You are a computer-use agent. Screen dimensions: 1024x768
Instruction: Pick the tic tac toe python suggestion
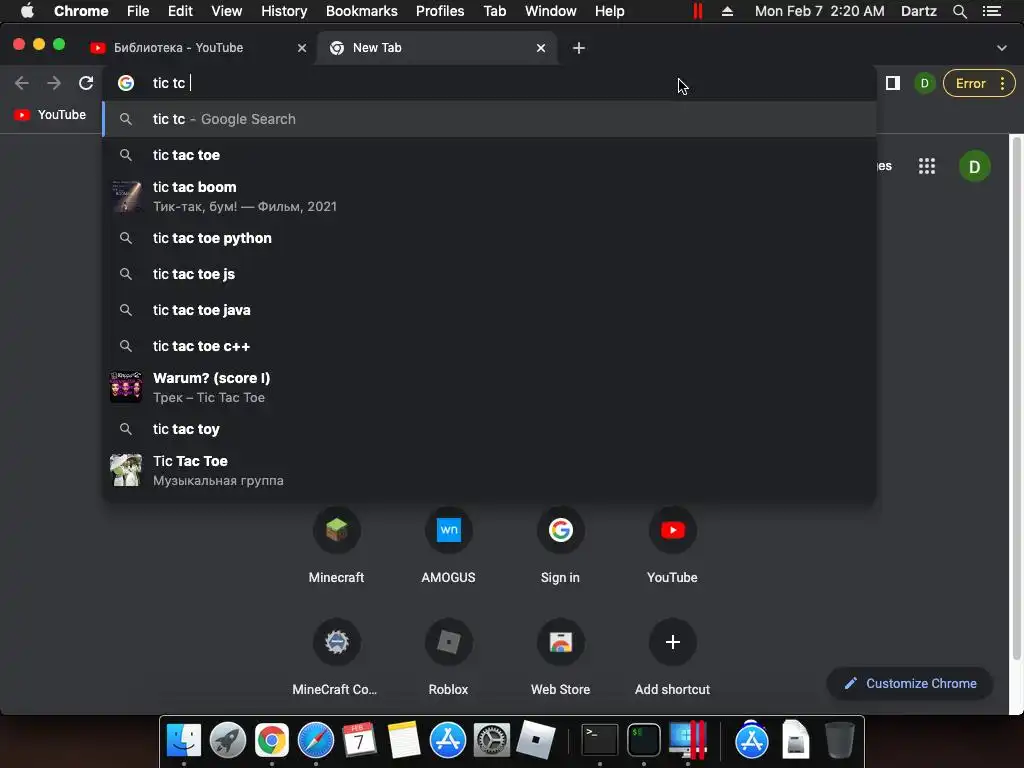tap(489, 238)
